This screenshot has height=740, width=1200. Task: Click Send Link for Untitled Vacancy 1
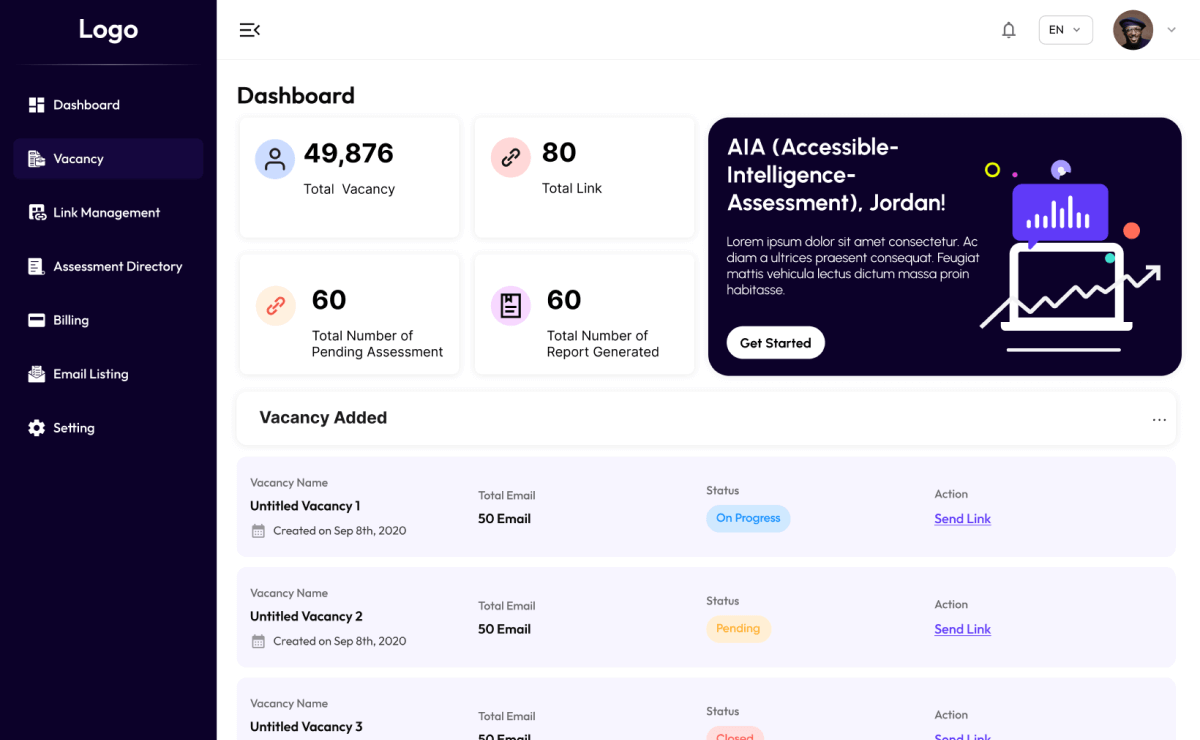point(962,519)
